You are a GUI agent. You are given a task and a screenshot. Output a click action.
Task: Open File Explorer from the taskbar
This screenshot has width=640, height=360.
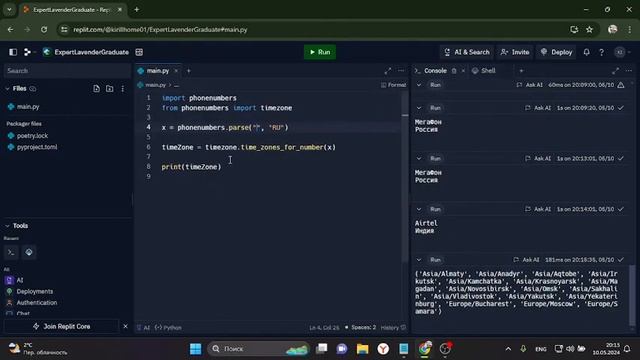click(362, 349)
